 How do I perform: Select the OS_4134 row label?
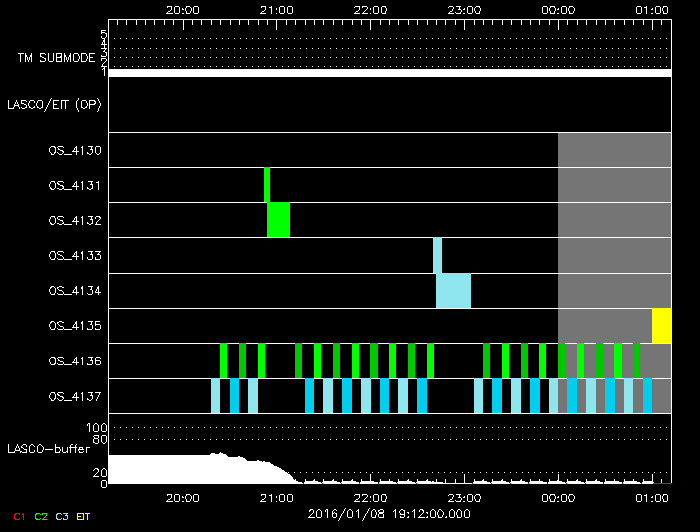[x=75, y=291]
